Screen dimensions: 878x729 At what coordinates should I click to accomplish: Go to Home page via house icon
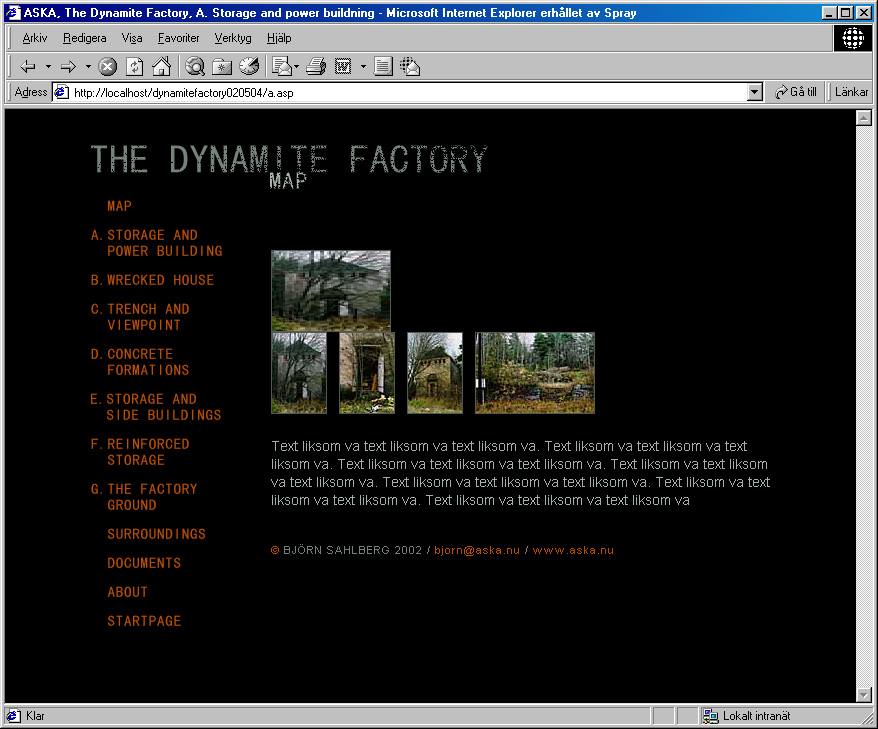(x=161, y=67)
